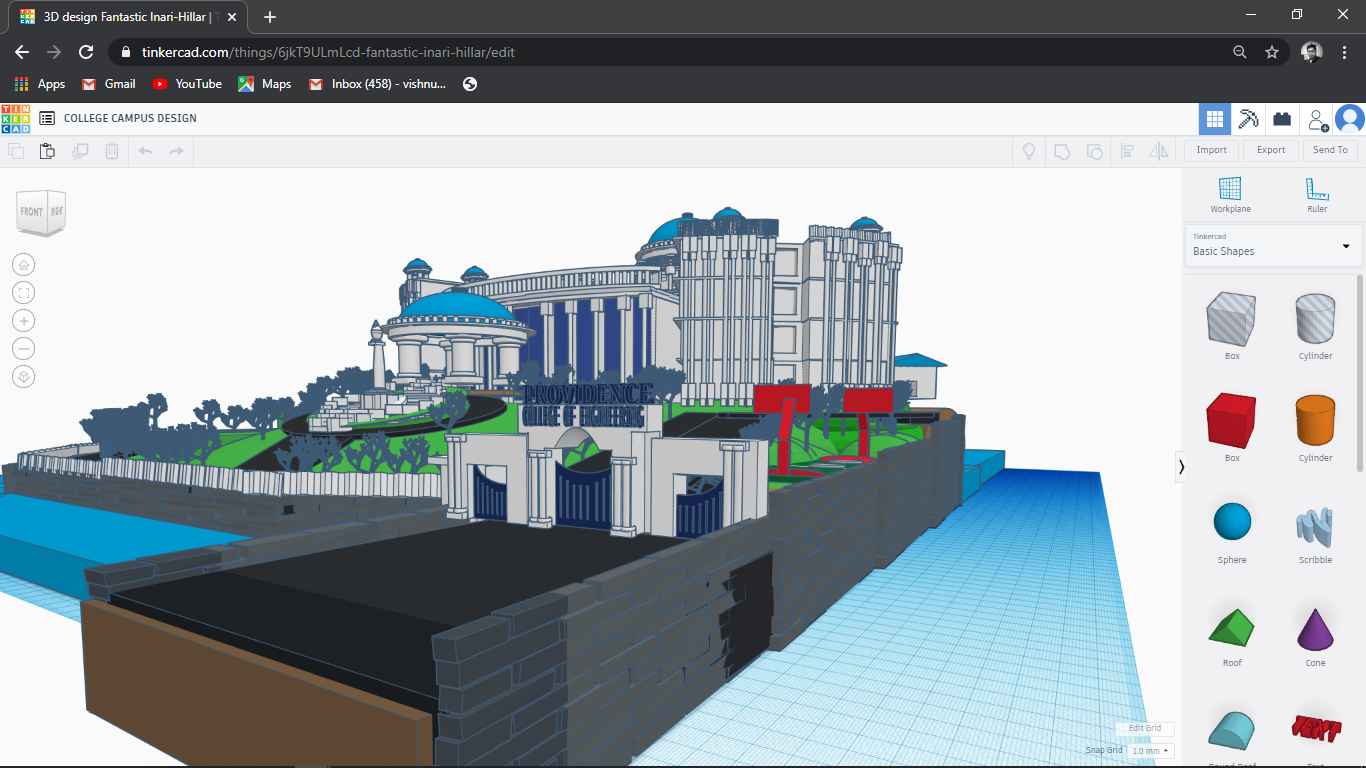Click the COLLEGE CAMPUS DESIGN title

130,118
